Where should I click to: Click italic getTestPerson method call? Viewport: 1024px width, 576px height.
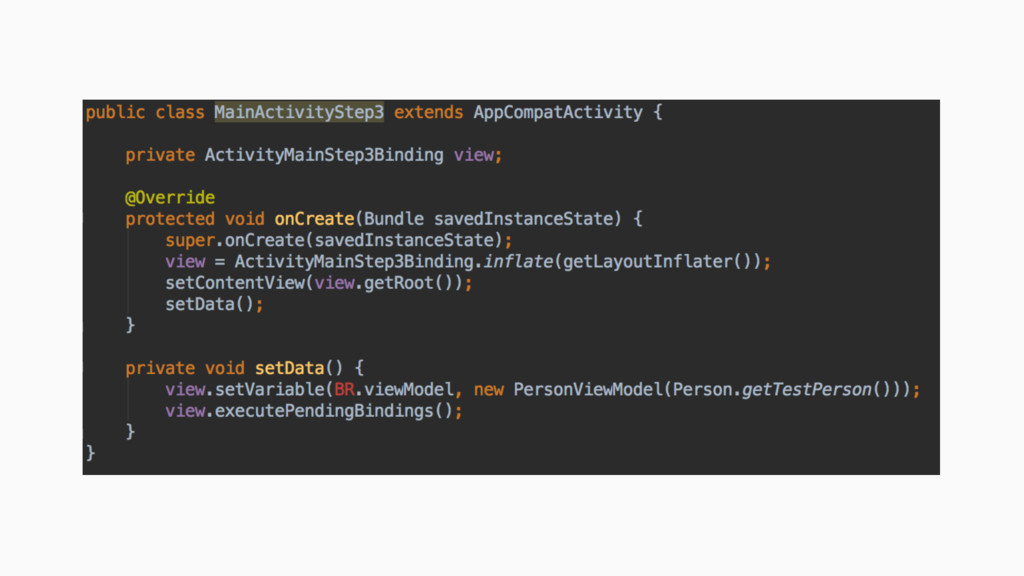(807, 390)
